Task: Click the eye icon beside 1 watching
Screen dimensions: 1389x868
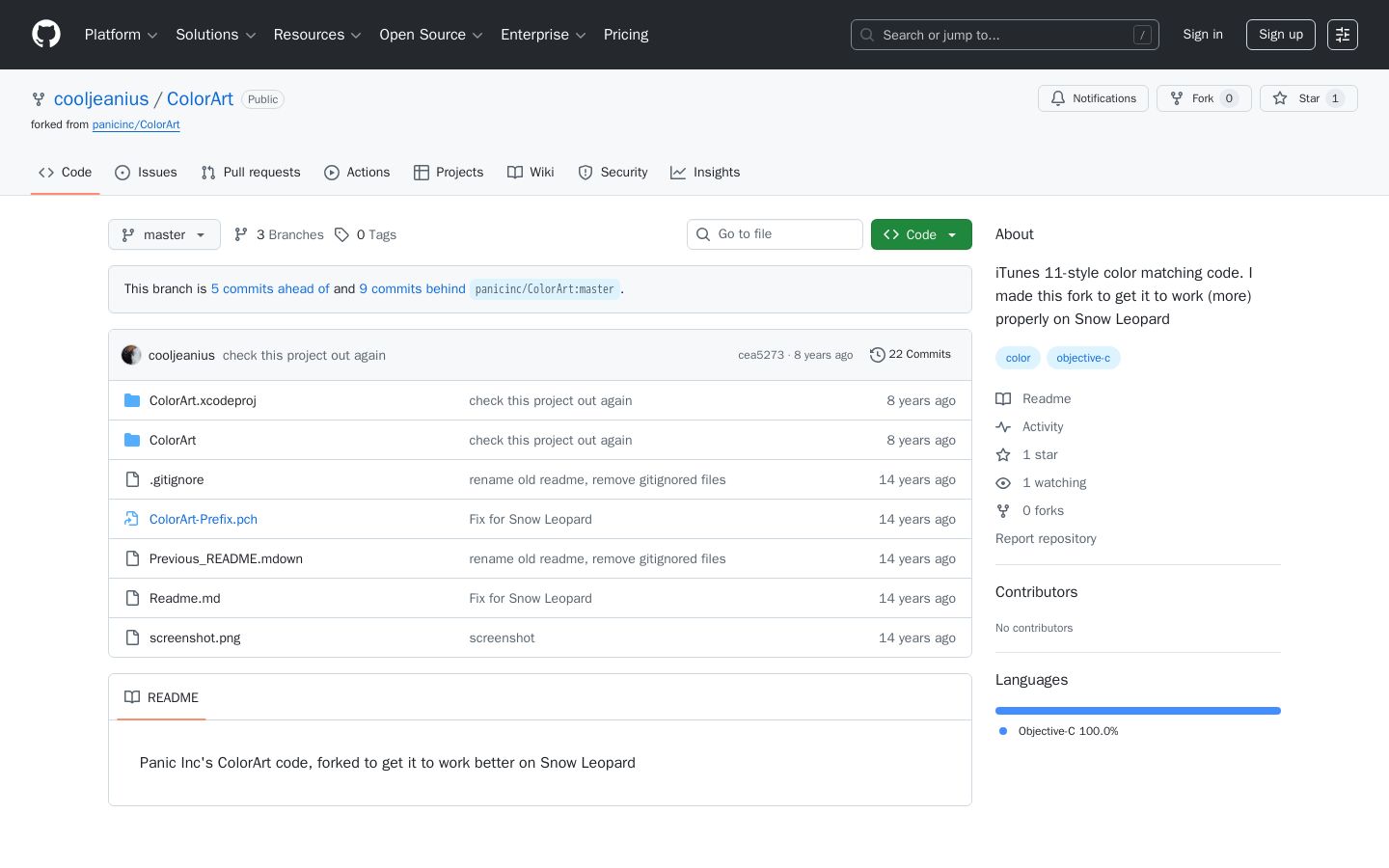Action: (1003, 483)
